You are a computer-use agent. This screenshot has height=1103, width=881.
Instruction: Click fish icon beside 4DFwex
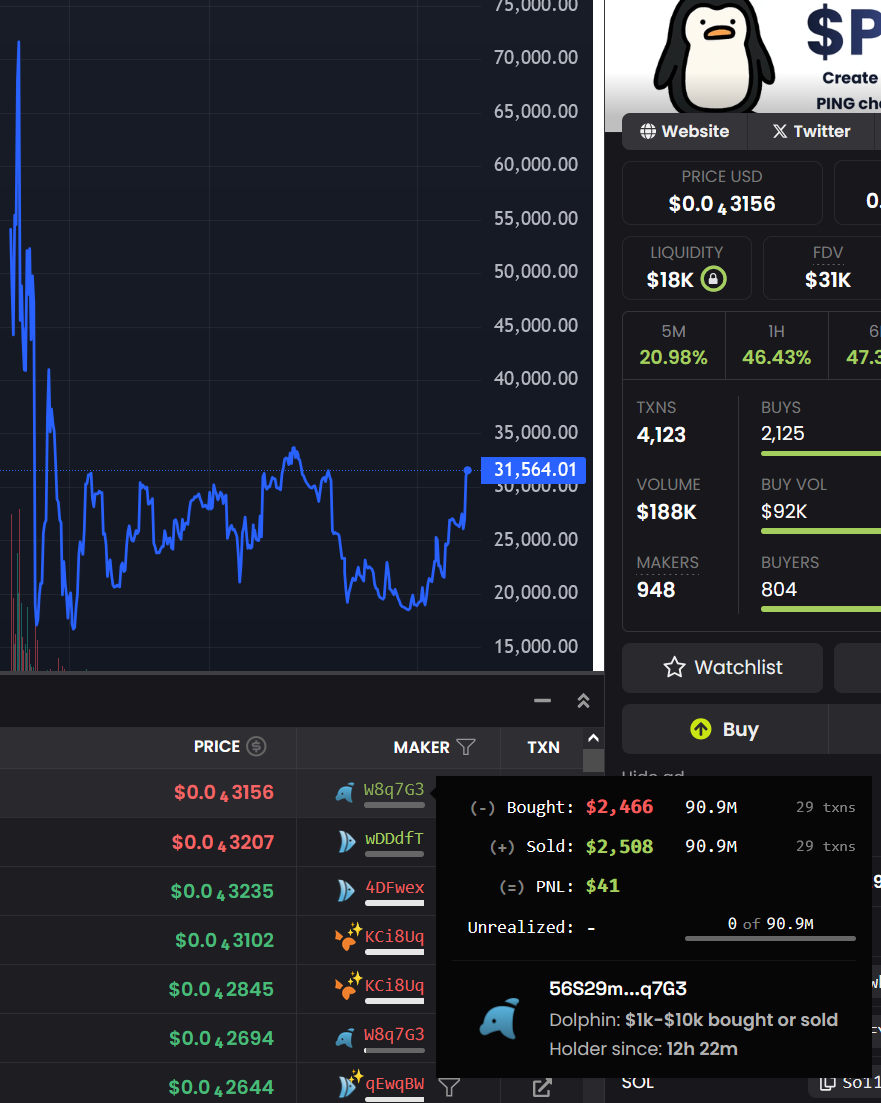tap(346, 891)
